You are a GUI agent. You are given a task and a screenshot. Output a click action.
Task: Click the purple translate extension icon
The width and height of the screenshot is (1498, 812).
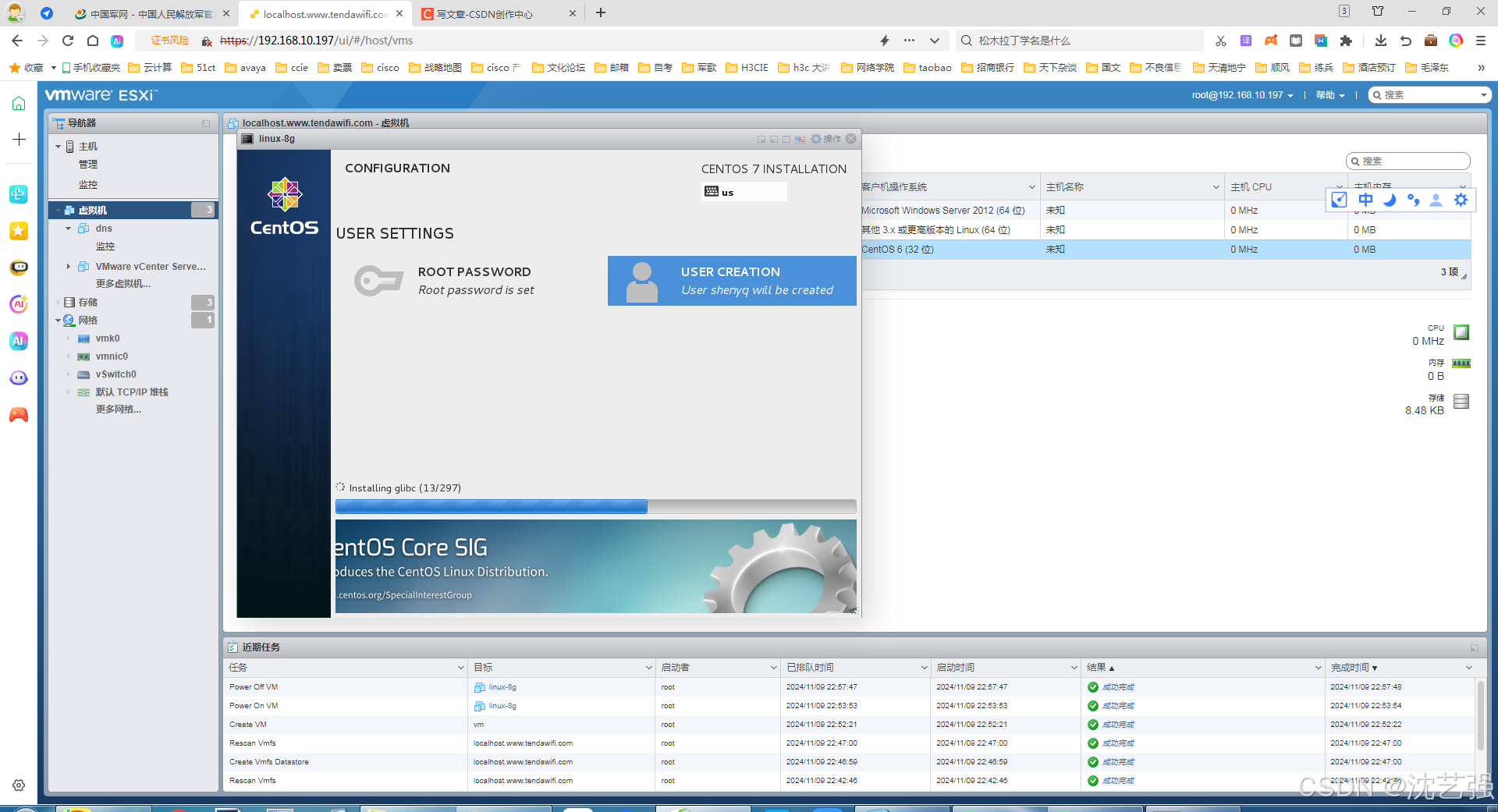point(1246,41)
